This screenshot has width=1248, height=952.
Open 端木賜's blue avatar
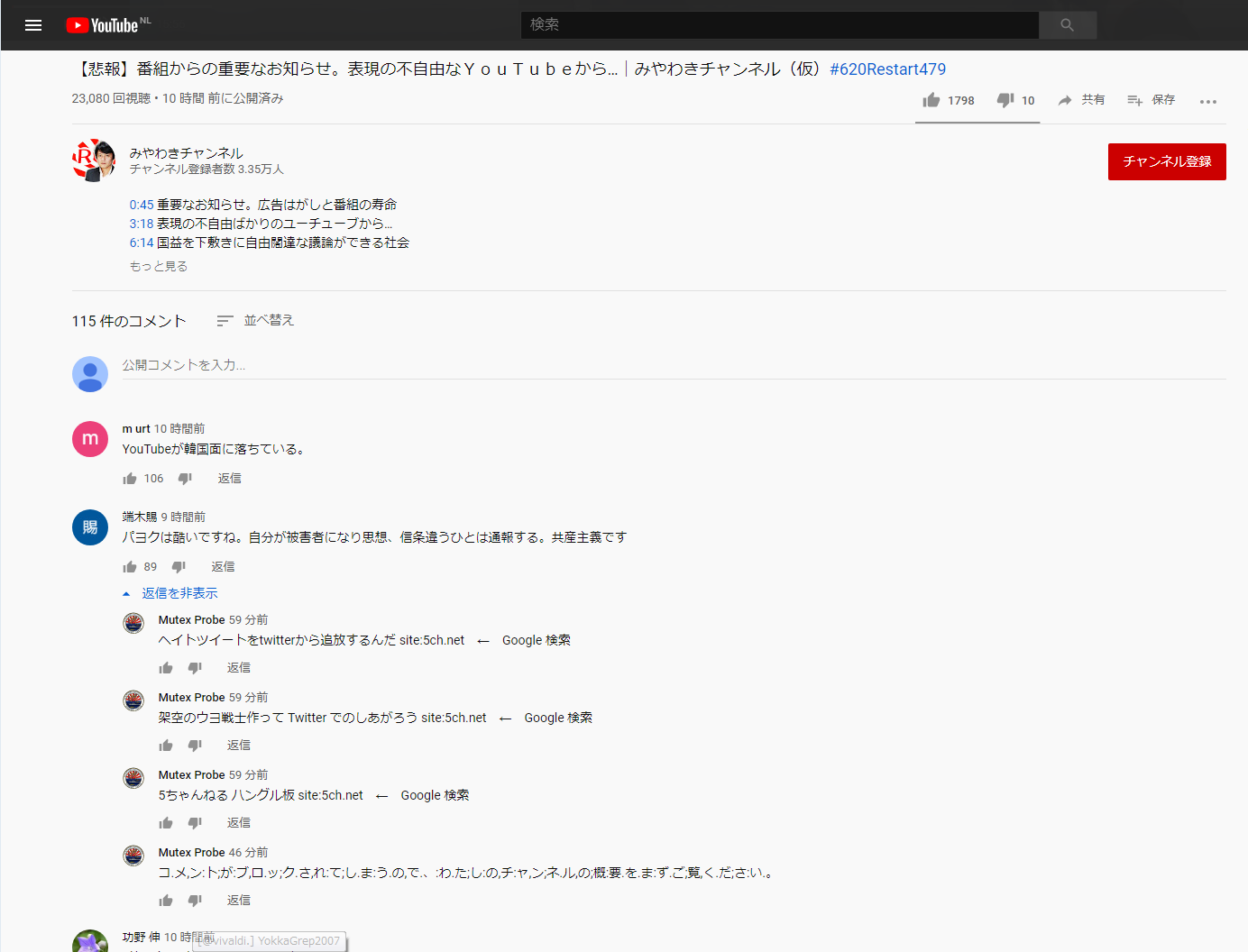(90, 527)
